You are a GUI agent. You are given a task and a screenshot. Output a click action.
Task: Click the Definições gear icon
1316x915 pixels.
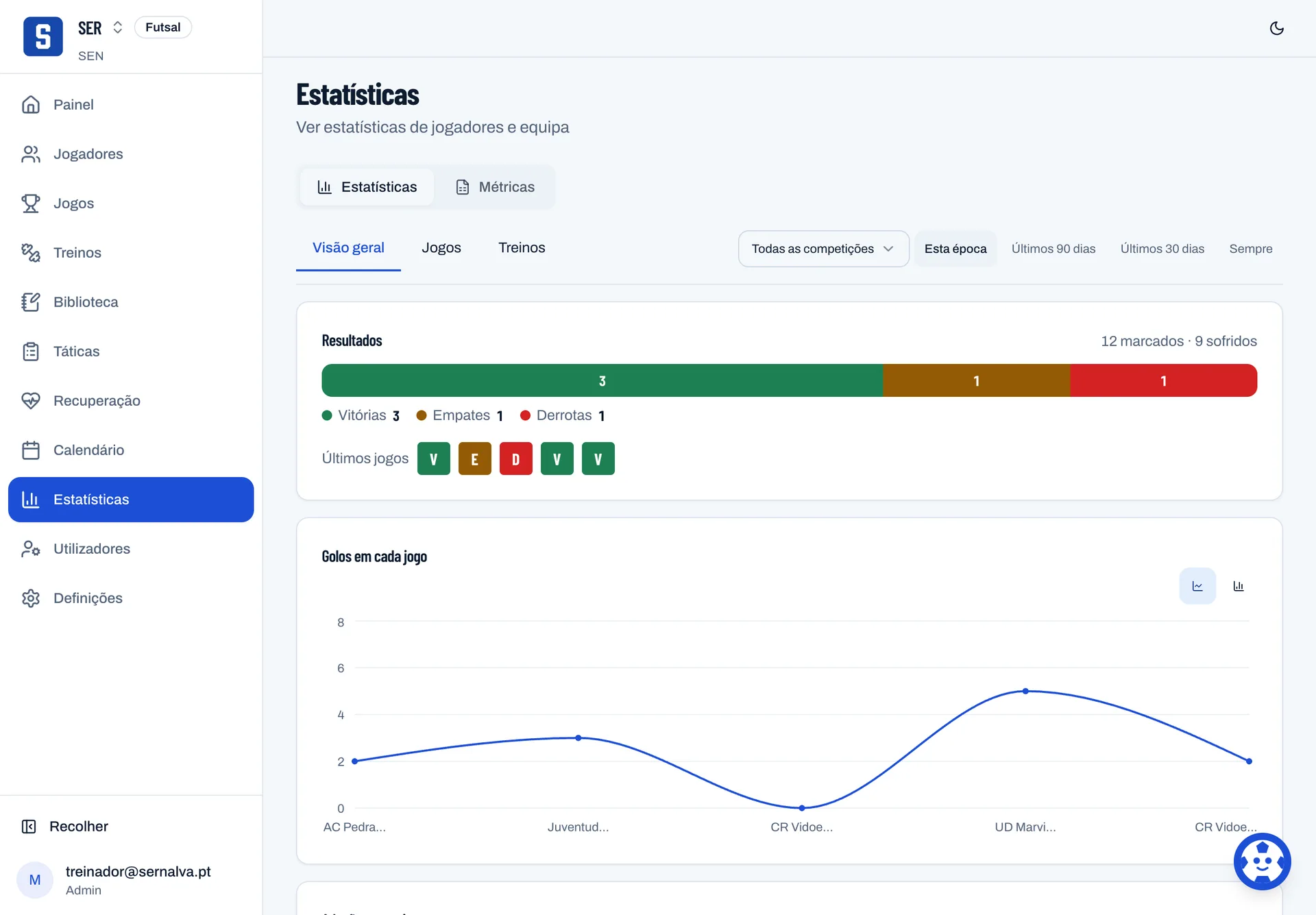(31, 598)
